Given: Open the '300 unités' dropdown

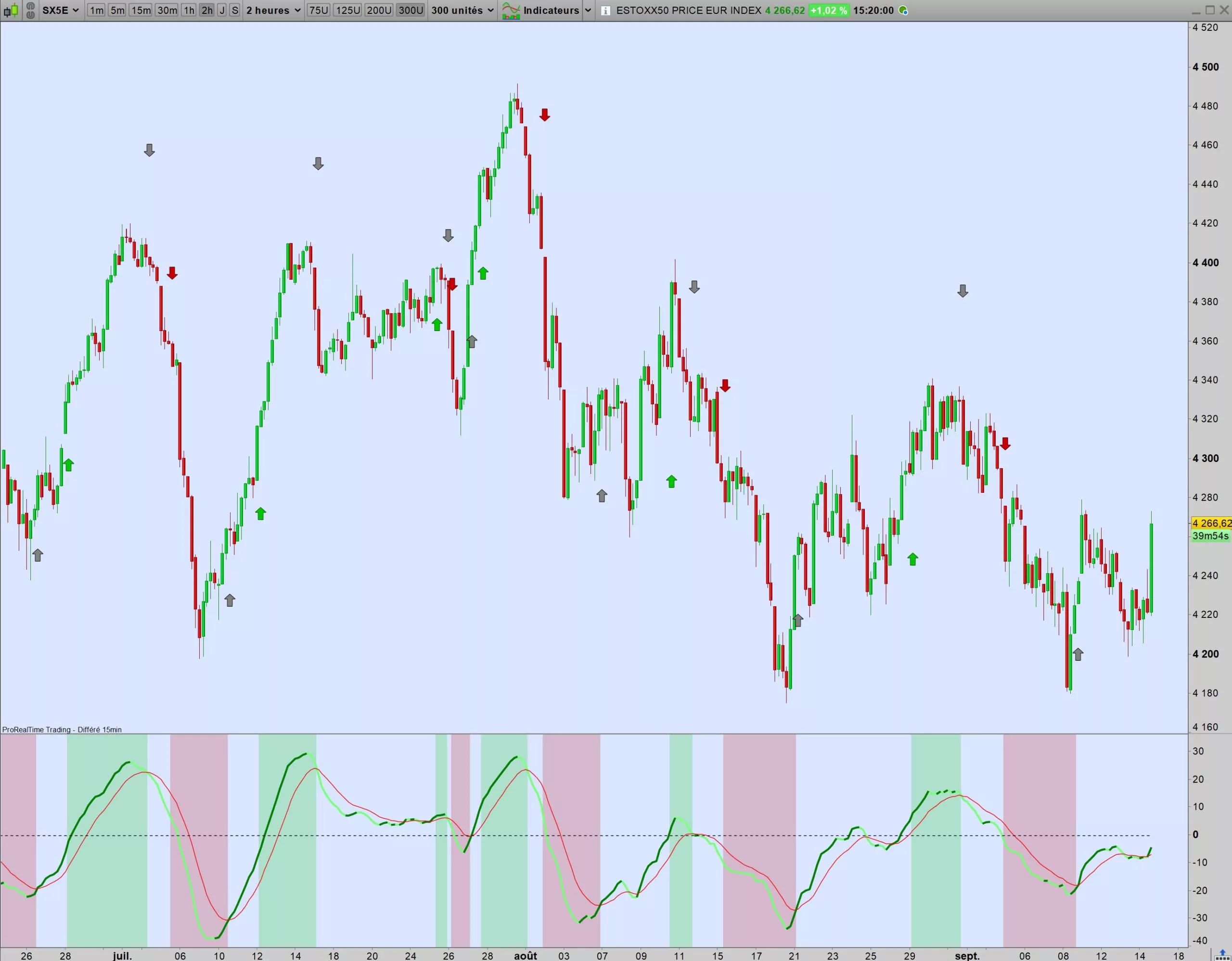Looking at the screenshot, I should click(x=462, y=10).
